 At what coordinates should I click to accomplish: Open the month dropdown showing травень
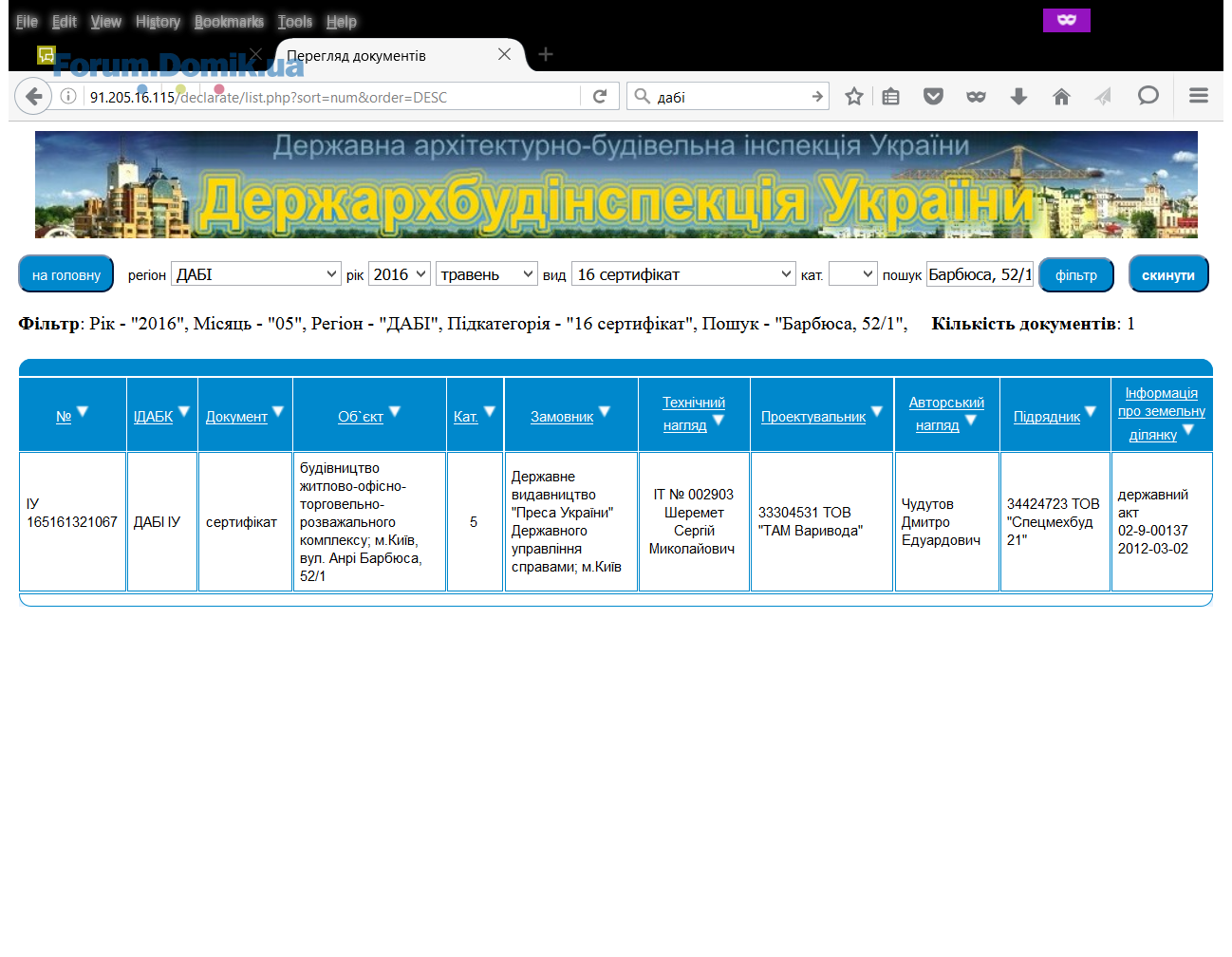(487, 274)
